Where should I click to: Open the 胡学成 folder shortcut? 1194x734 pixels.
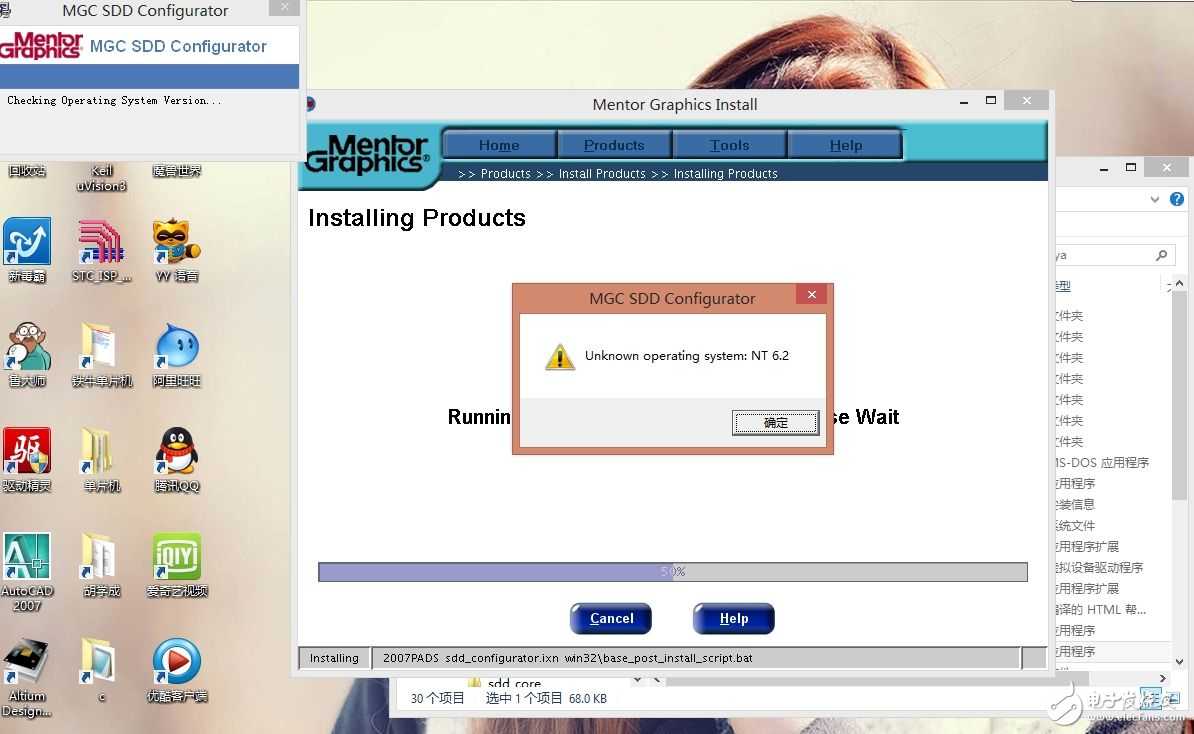(101, 564)
